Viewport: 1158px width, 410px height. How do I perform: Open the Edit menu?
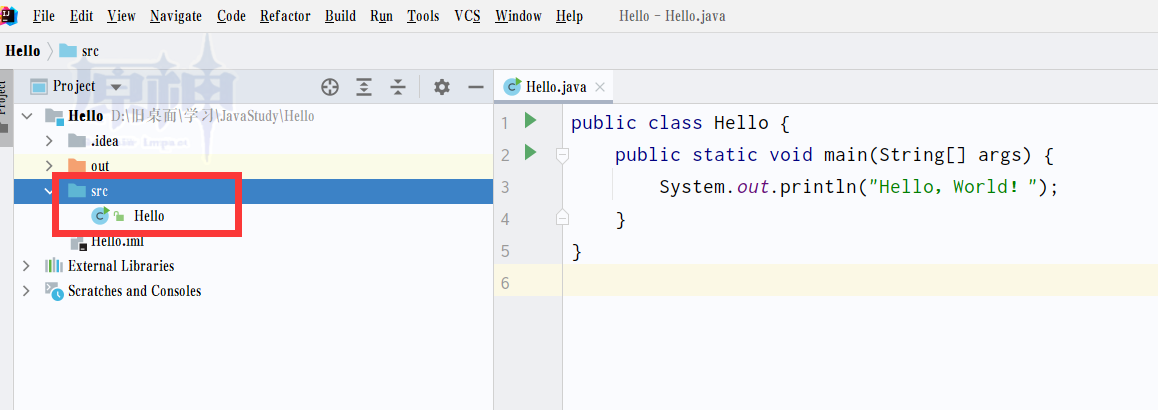pos(81,16)
